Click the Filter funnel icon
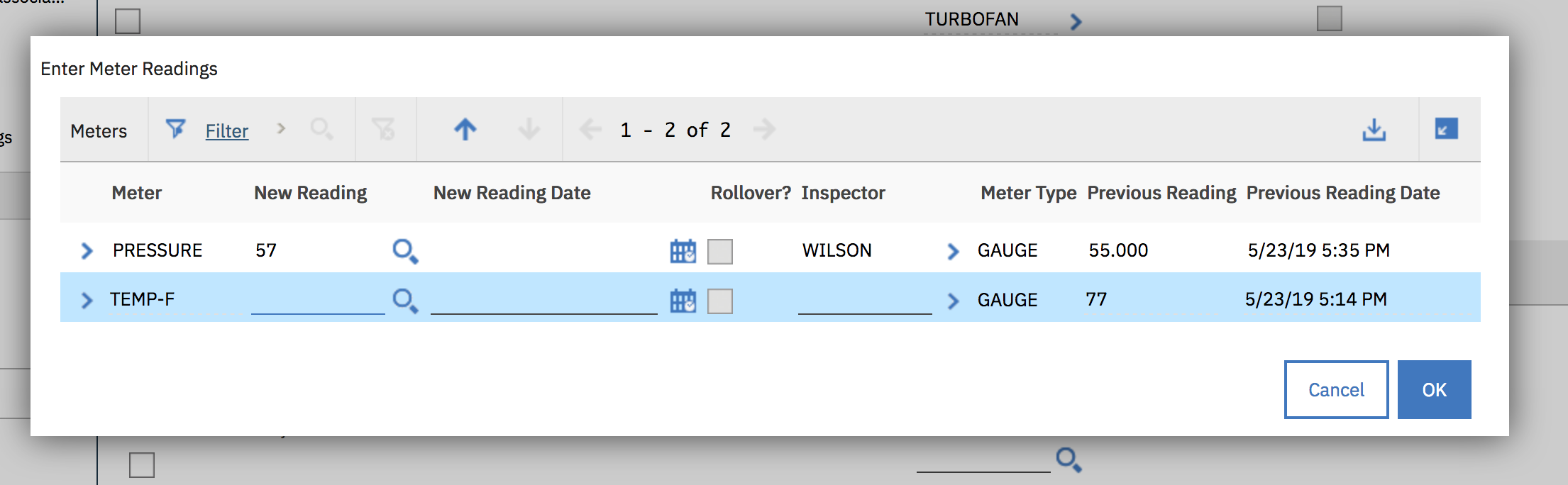This screenshot has height=485, width=1568. point(175,129)
